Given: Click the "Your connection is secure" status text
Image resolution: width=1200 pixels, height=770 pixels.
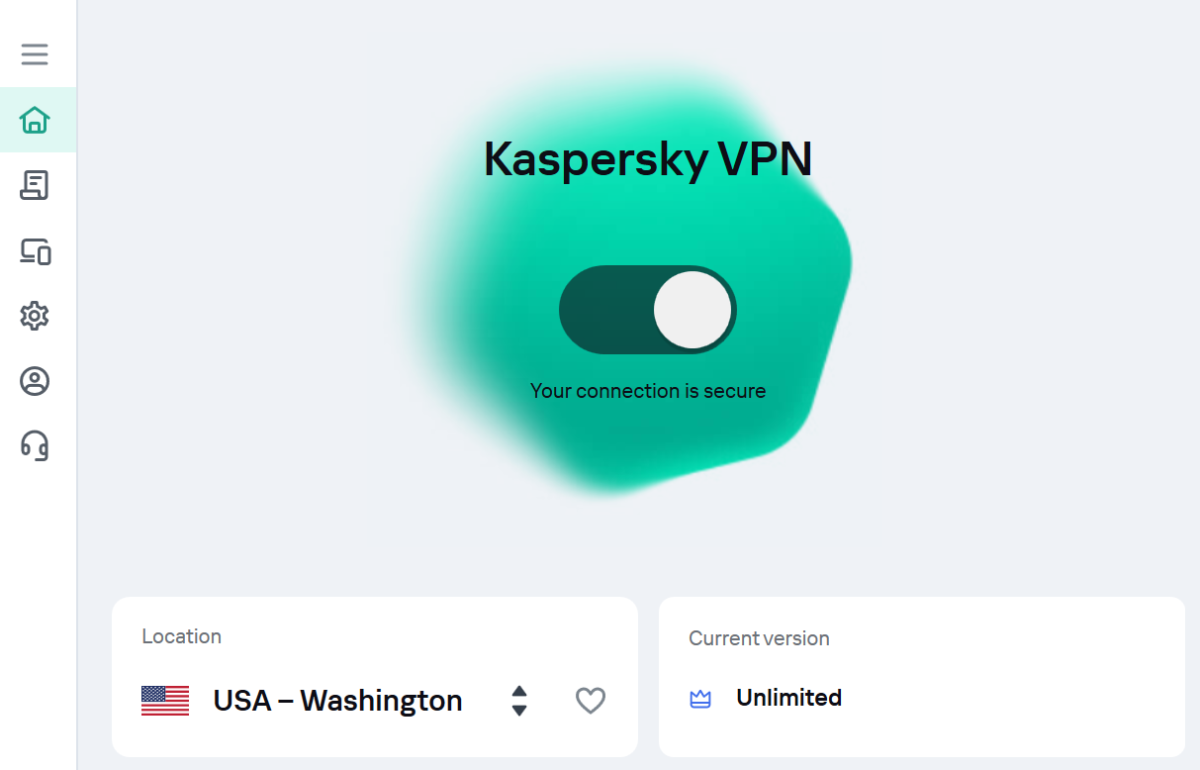Looking at the screenshot, I should click(x=647, y=391).
